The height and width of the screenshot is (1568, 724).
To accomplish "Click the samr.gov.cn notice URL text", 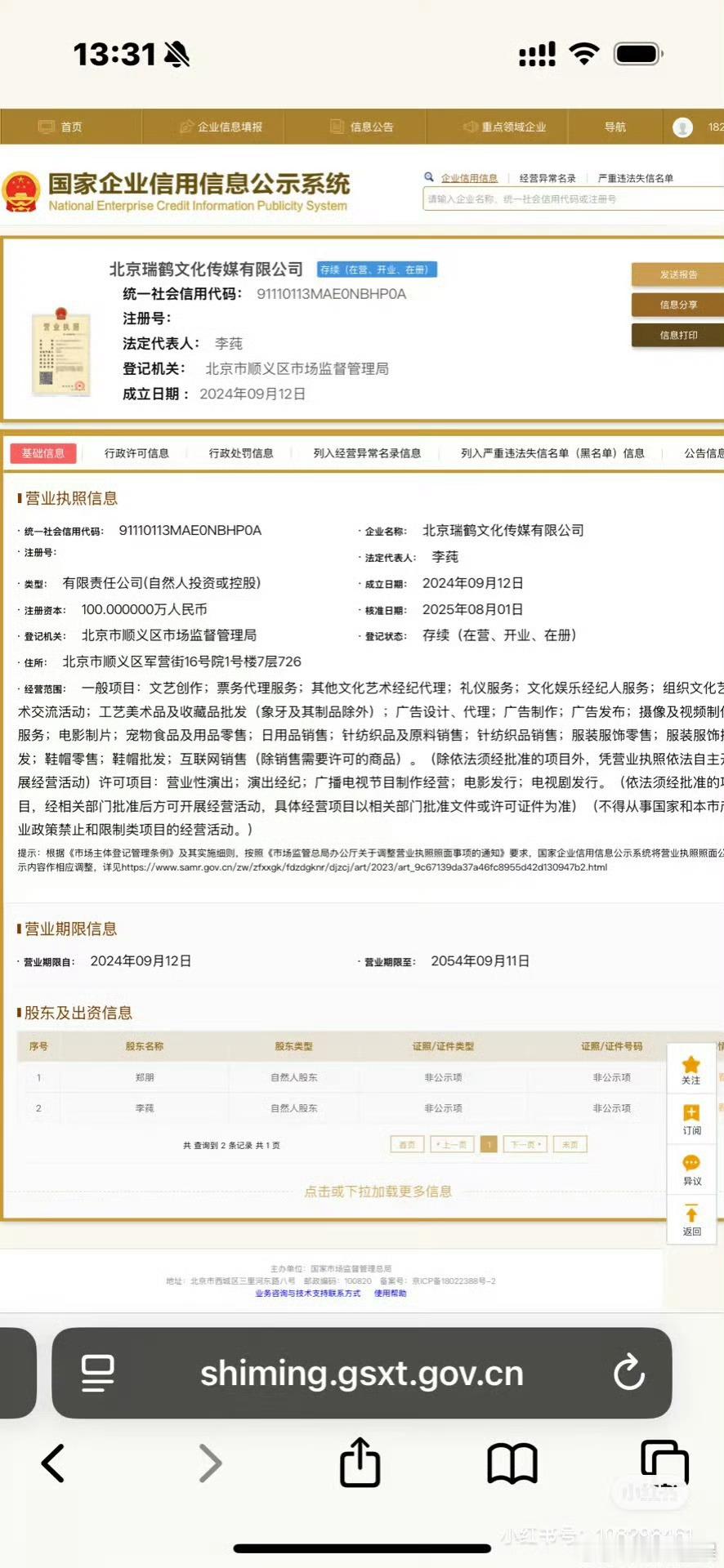I will click(x=364, y=867).
